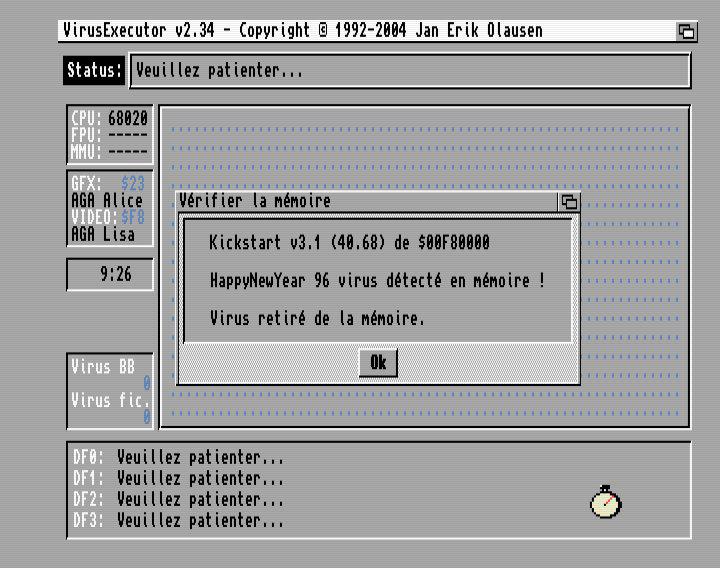Click the depth gadget of Vérifier la mémoire window

tap(569, 202)
